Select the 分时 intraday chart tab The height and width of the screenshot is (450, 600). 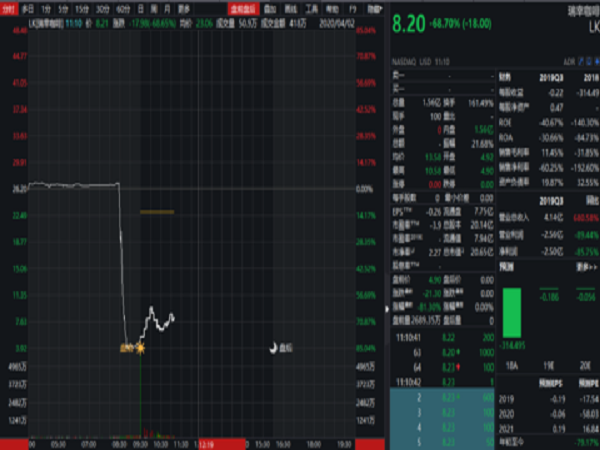[x=10, y=8]
